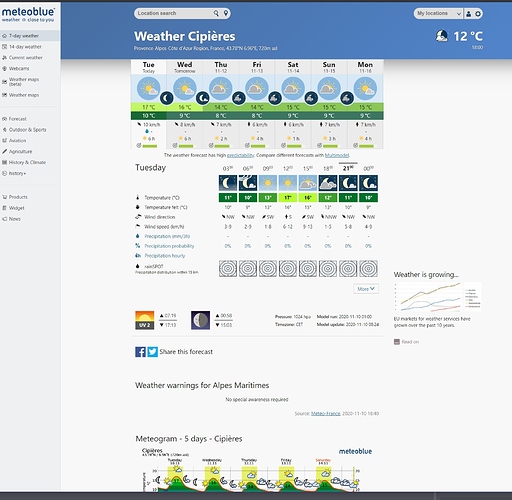This screenshot has height=500, width=512.
Task: Open Weather maps (beta) in sidebar
Action: [23, 82]
